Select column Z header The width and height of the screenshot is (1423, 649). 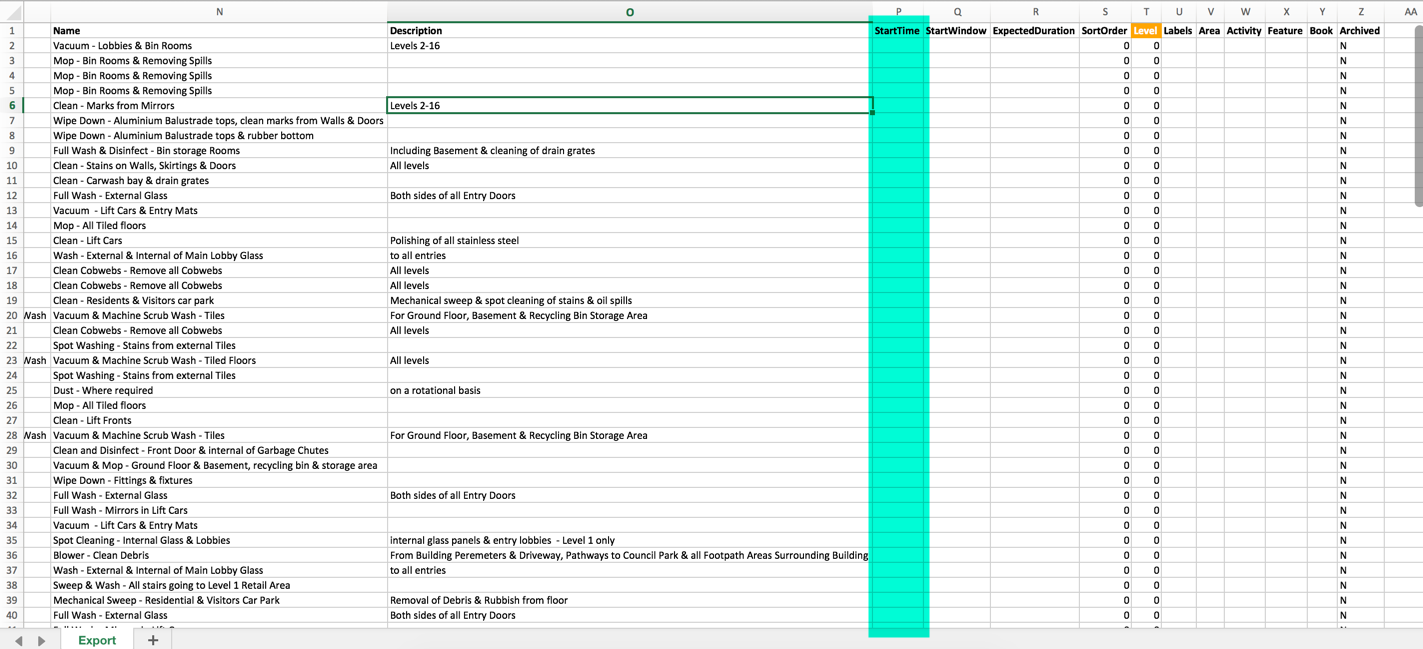click(1360, 12)
